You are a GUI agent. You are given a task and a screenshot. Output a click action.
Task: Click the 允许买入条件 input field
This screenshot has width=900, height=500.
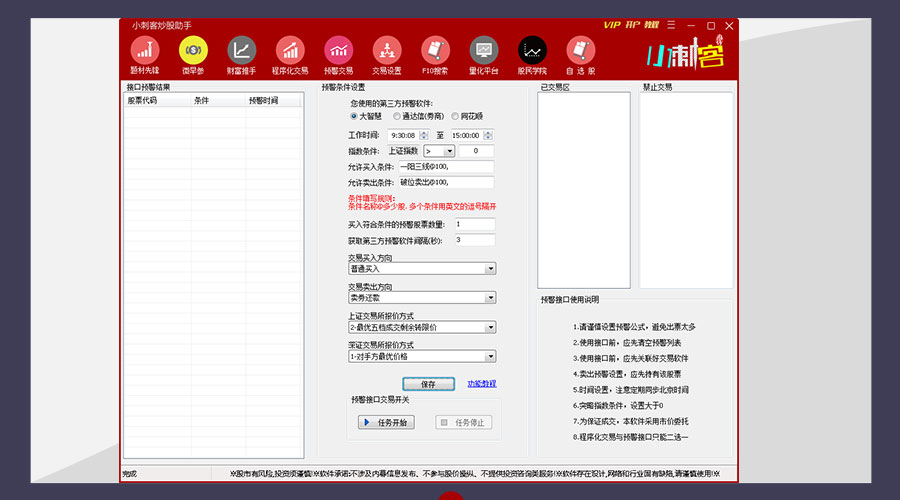click(x=446, y=166)
